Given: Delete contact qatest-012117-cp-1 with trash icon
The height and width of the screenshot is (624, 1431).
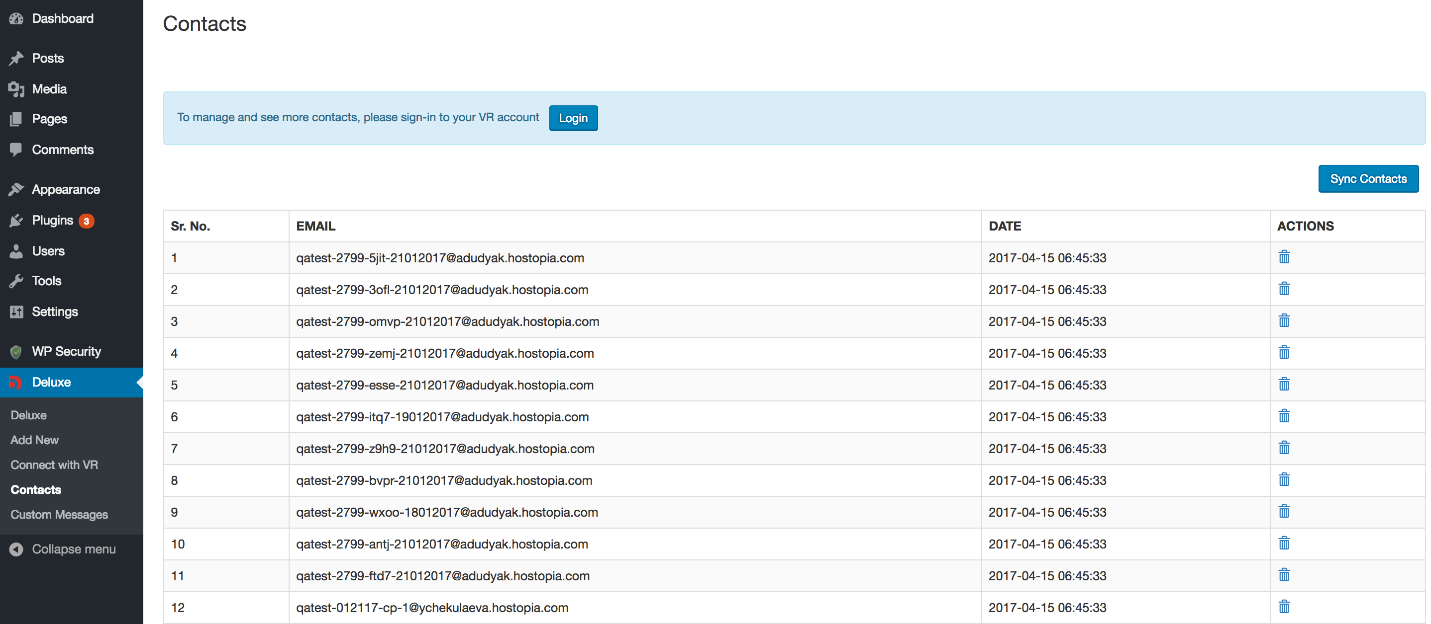Looking at the screenshot, I should (x=1284, y=607).
